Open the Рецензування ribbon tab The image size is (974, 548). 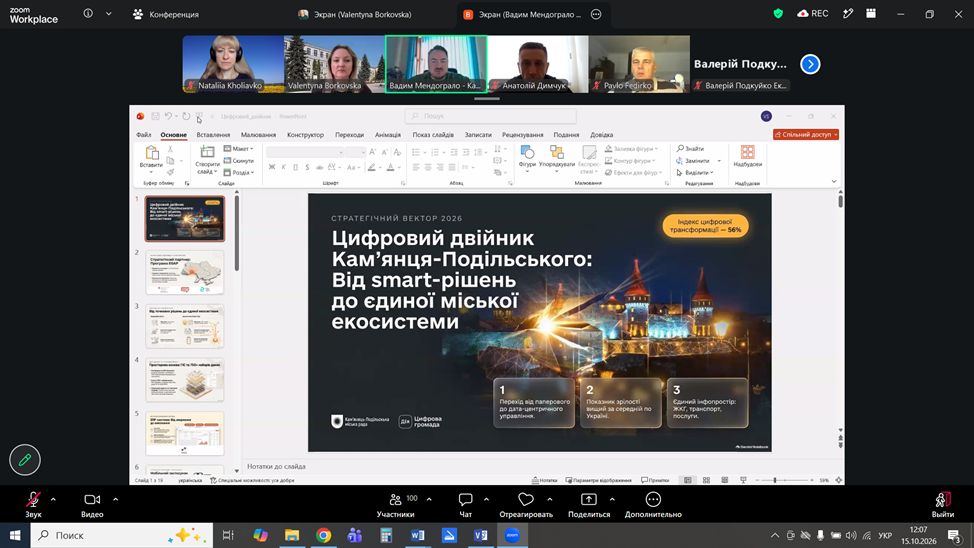(x=522, y=134)
